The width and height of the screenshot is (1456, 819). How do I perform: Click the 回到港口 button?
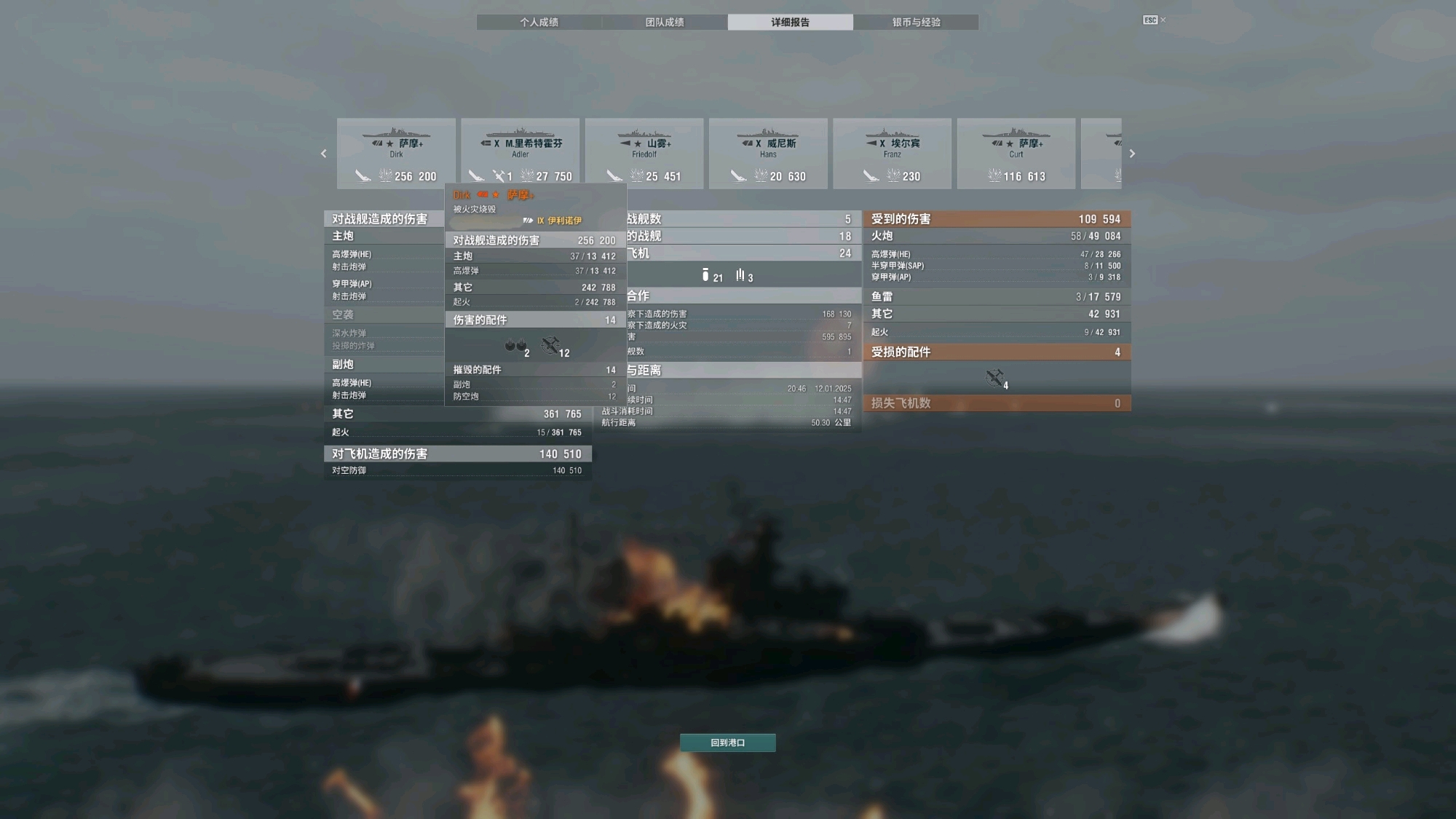click(727, 743)
